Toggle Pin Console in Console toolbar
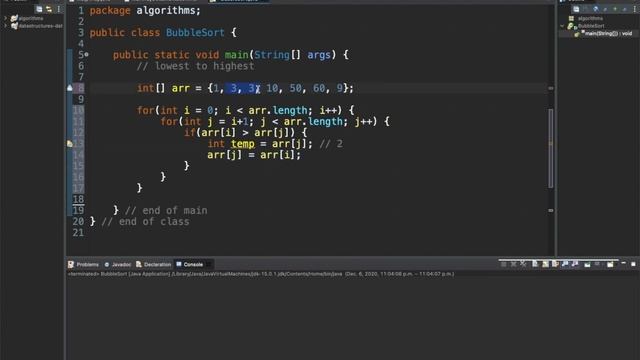This screenshot has height=360, width=640. pyautogui.click(x=587, y=264)
